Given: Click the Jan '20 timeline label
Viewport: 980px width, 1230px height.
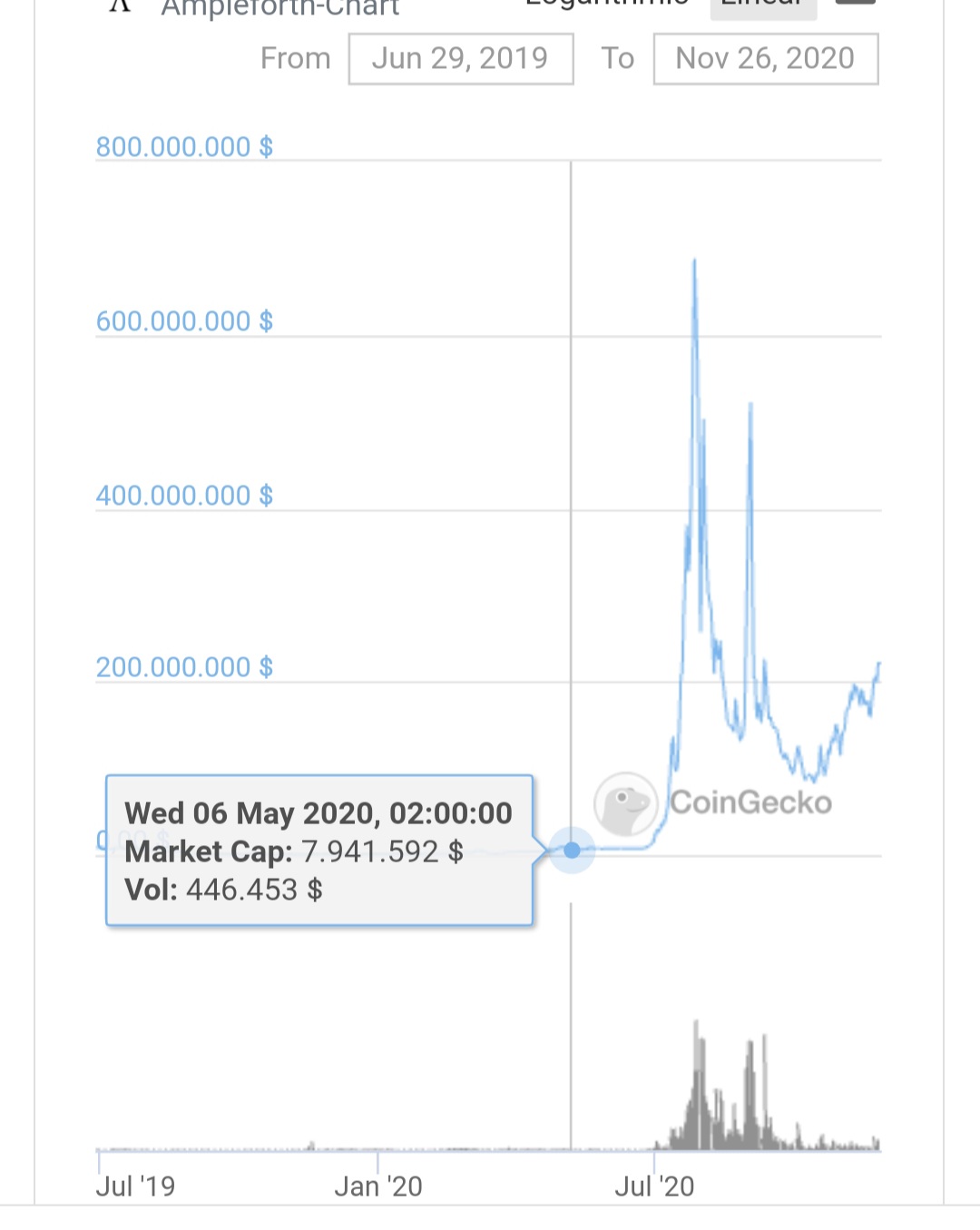Looking at the screenshot, I should click(378, 1186).
